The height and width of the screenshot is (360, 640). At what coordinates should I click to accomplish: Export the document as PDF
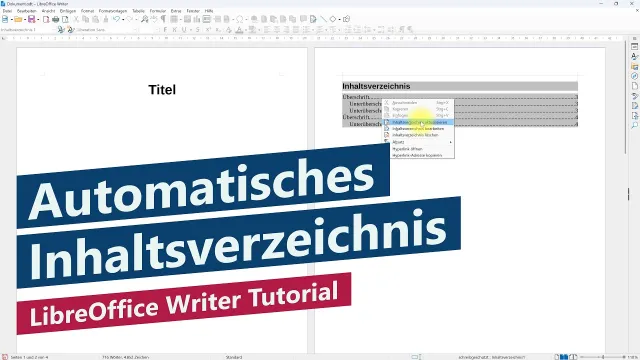click(x=46, y=19)
